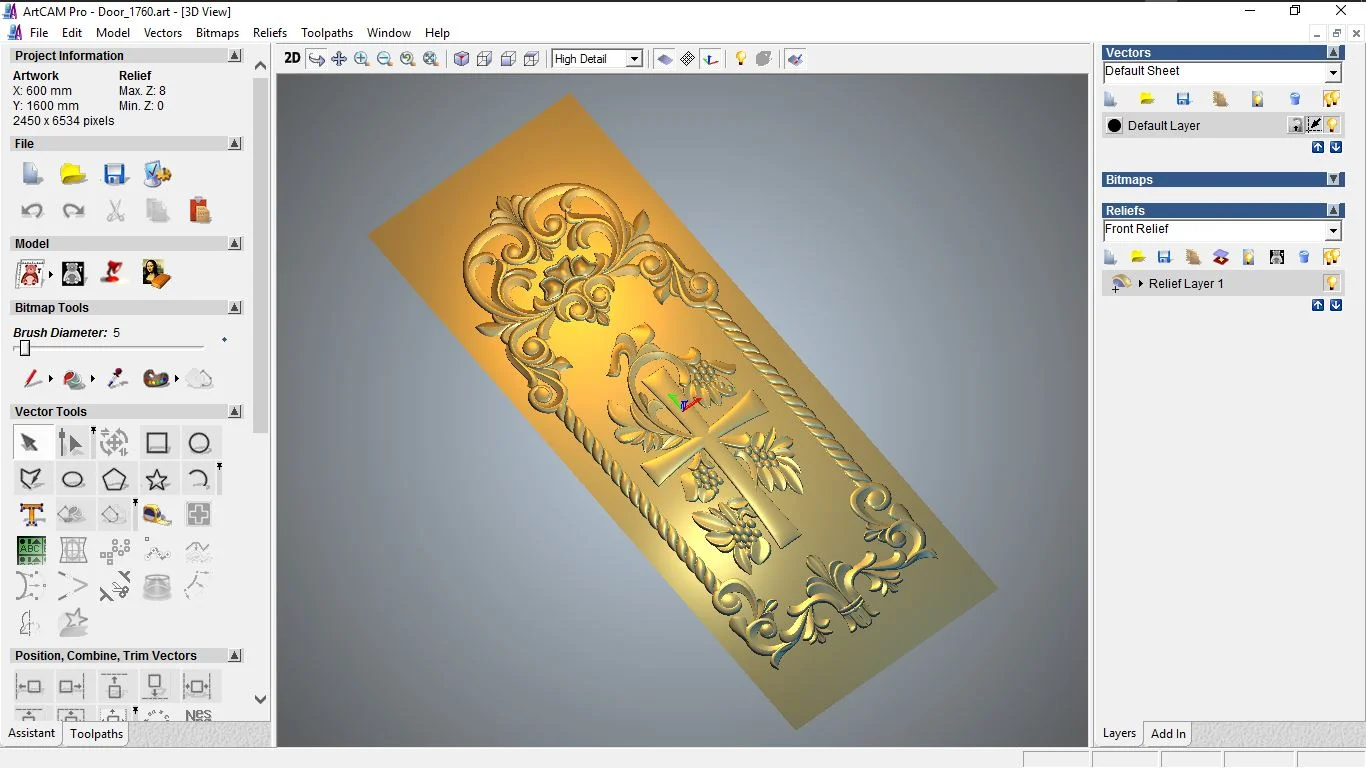The width and height of the screenshot is (1366, 768).
Task: Select the star shape vector tool
Action: (157, 479)
